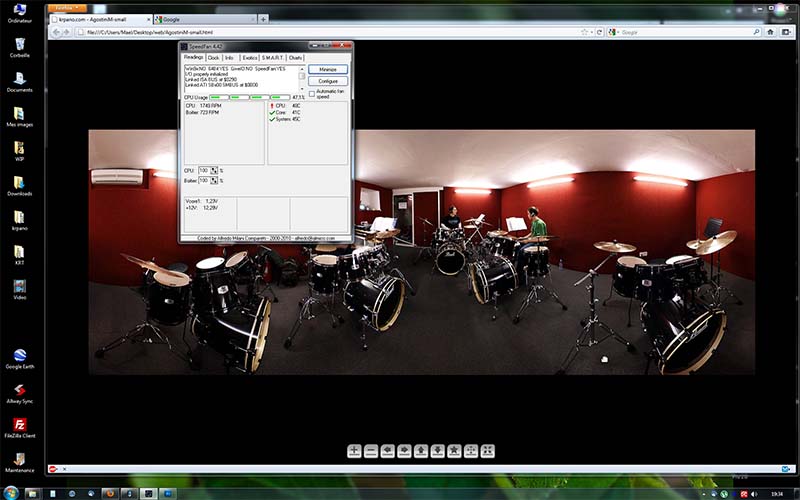Pan the panorama left with arrow button
The image size is (800, 500).
(388, 451)
